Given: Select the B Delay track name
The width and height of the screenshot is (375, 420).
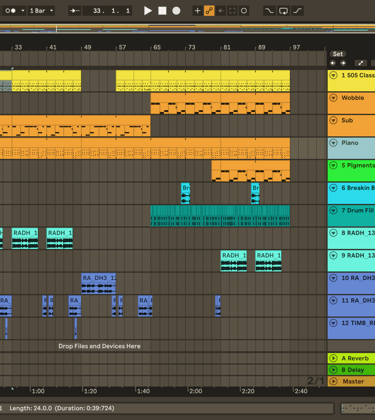Looking at the screenshot, I should click(353, 370).
